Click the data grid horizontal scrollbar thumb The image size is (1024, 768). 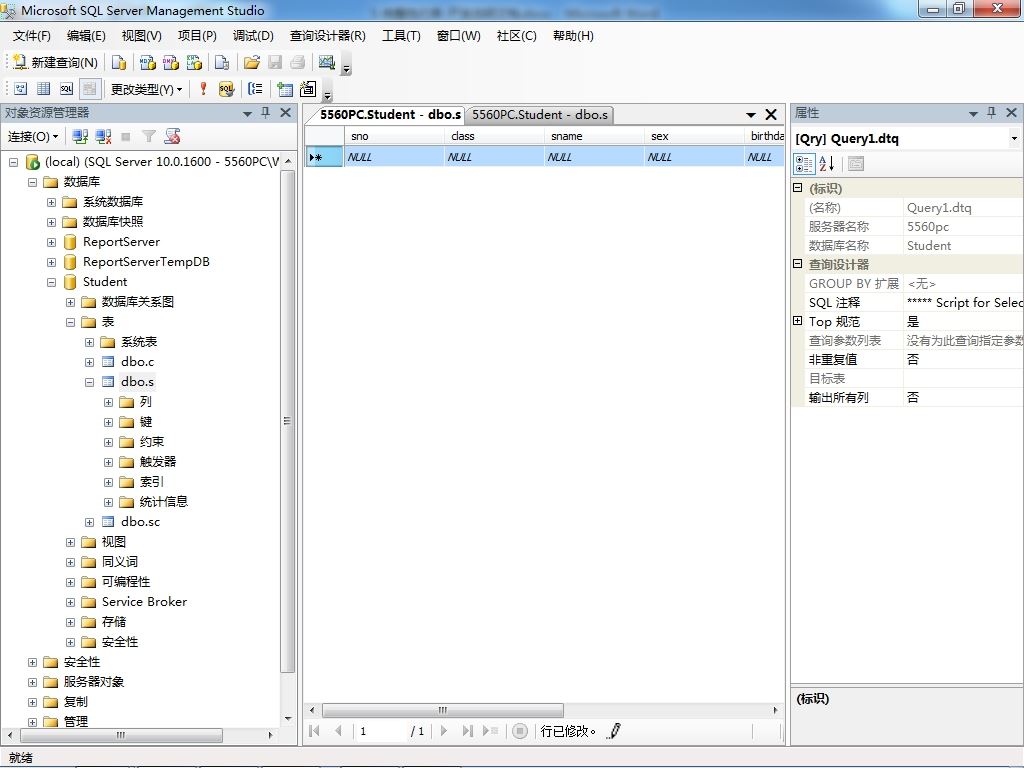pos(443,710)
